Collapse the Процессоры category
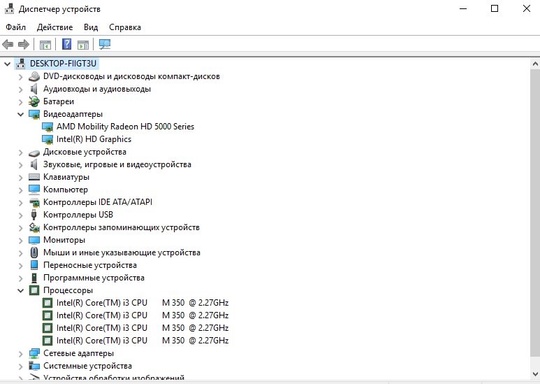This screenshot has width=540, height=384. point(20,291)
